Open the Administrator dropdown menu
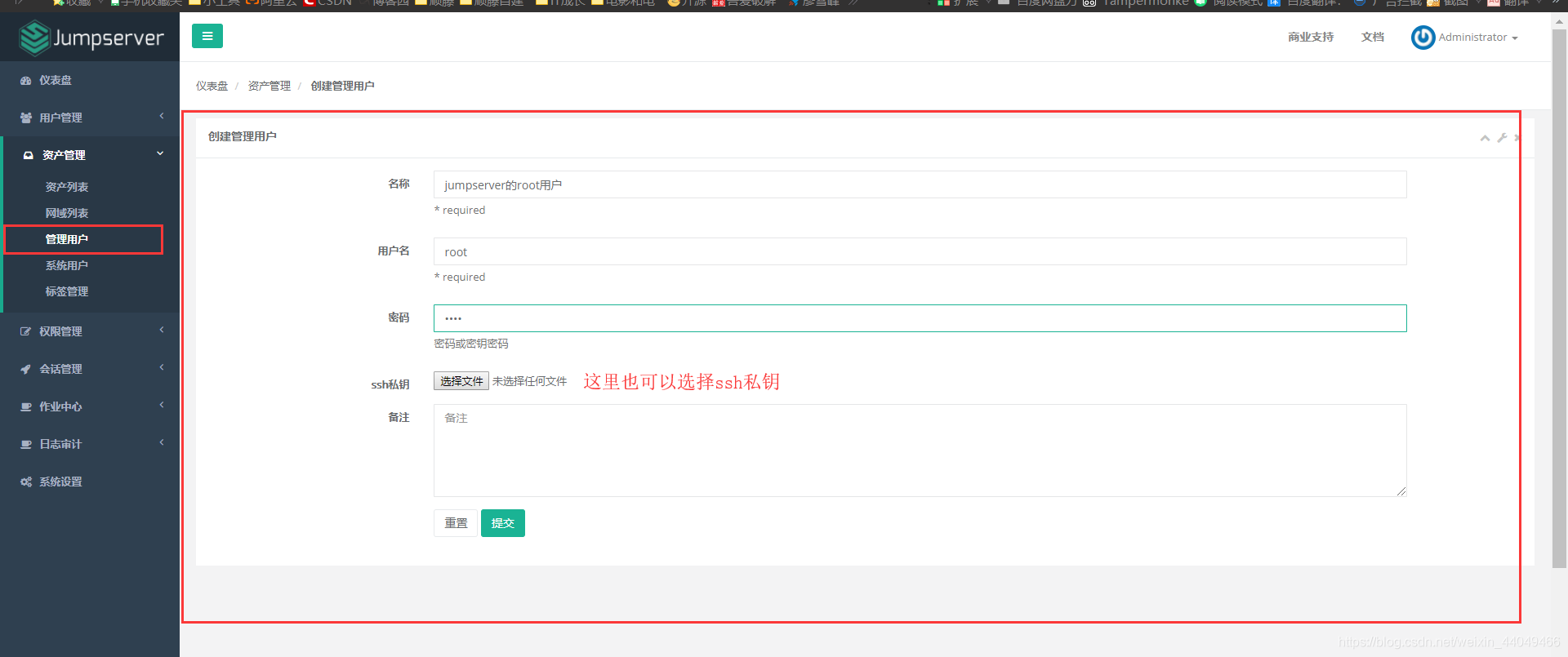The height and width of the screenshot is (657, 1568). [x=1477, y=38]
